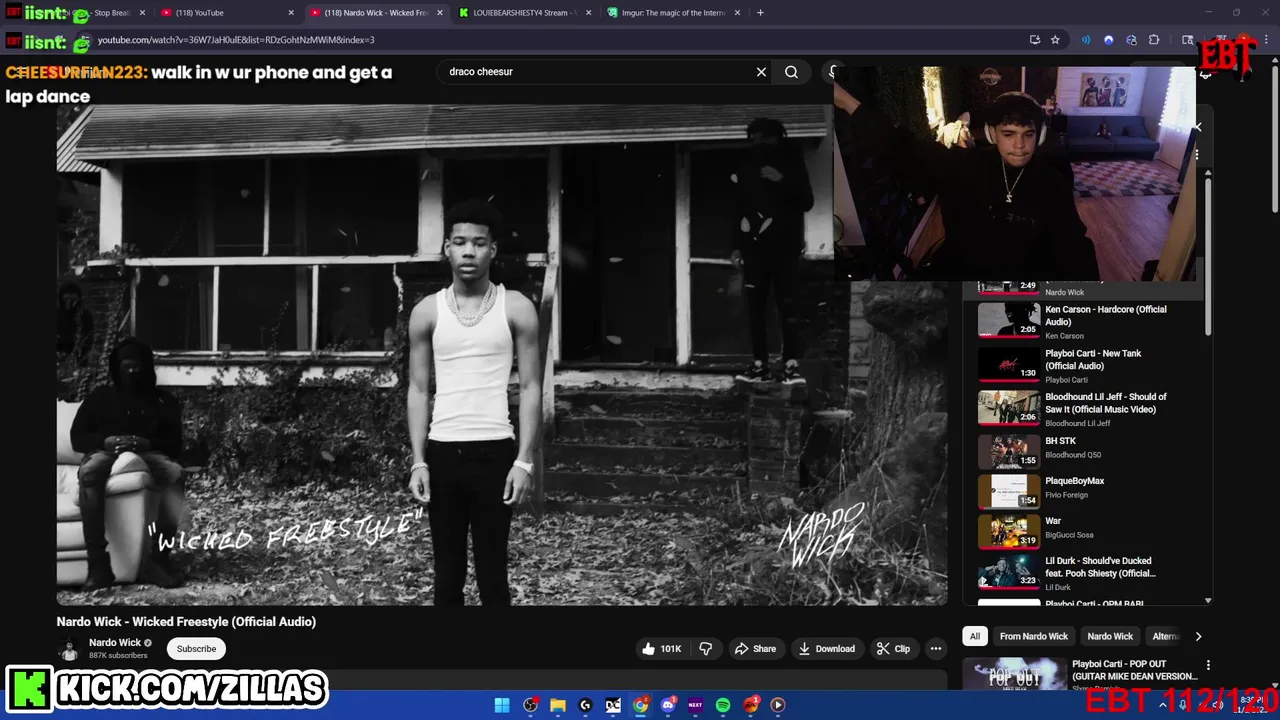Close the '(118) YouTube' tab
The image size is (1280, 720).
291,13
